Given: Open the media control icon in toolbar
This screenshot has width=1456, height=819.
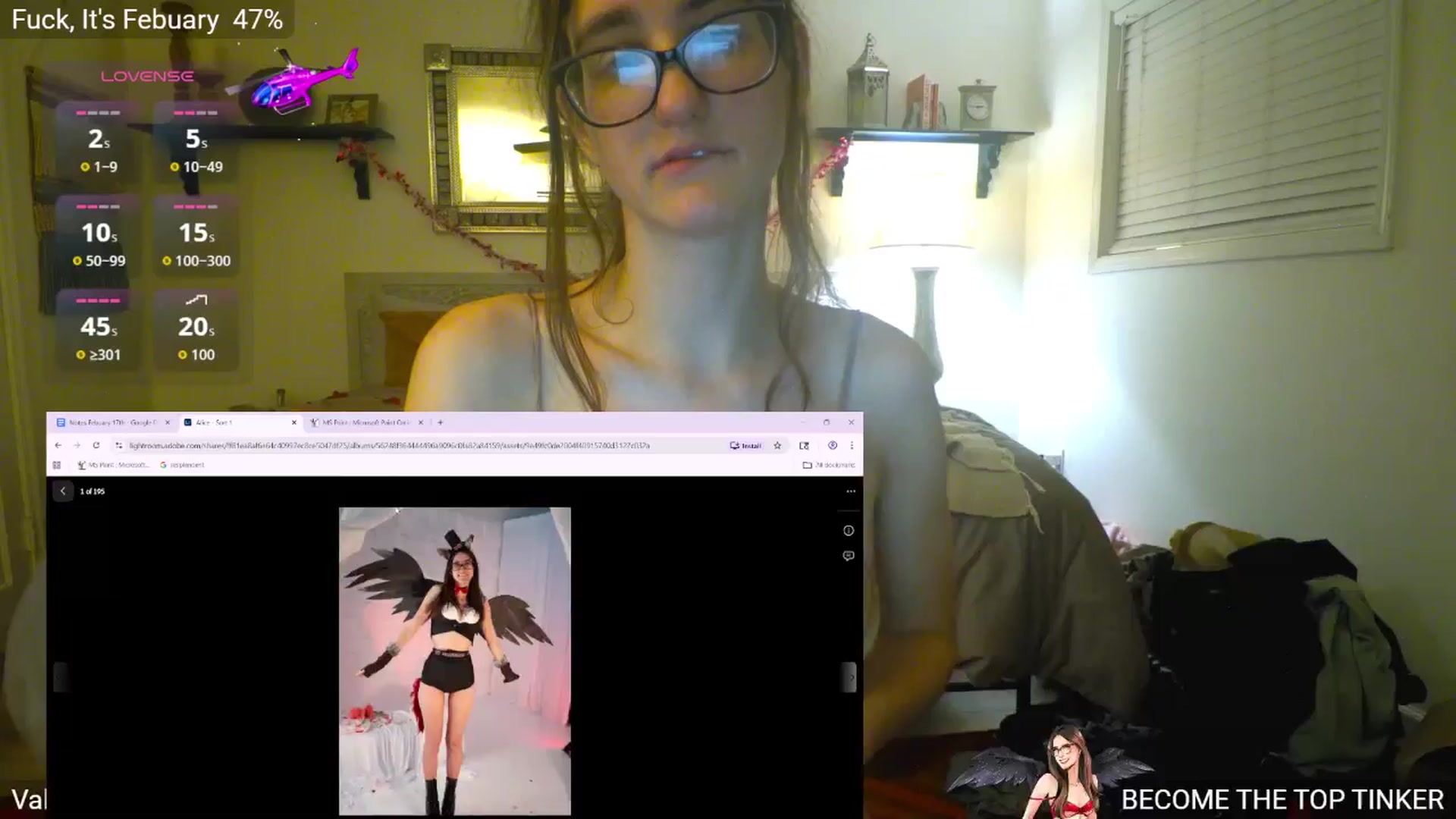Looking at the screenshot, I should click(805, 446).
